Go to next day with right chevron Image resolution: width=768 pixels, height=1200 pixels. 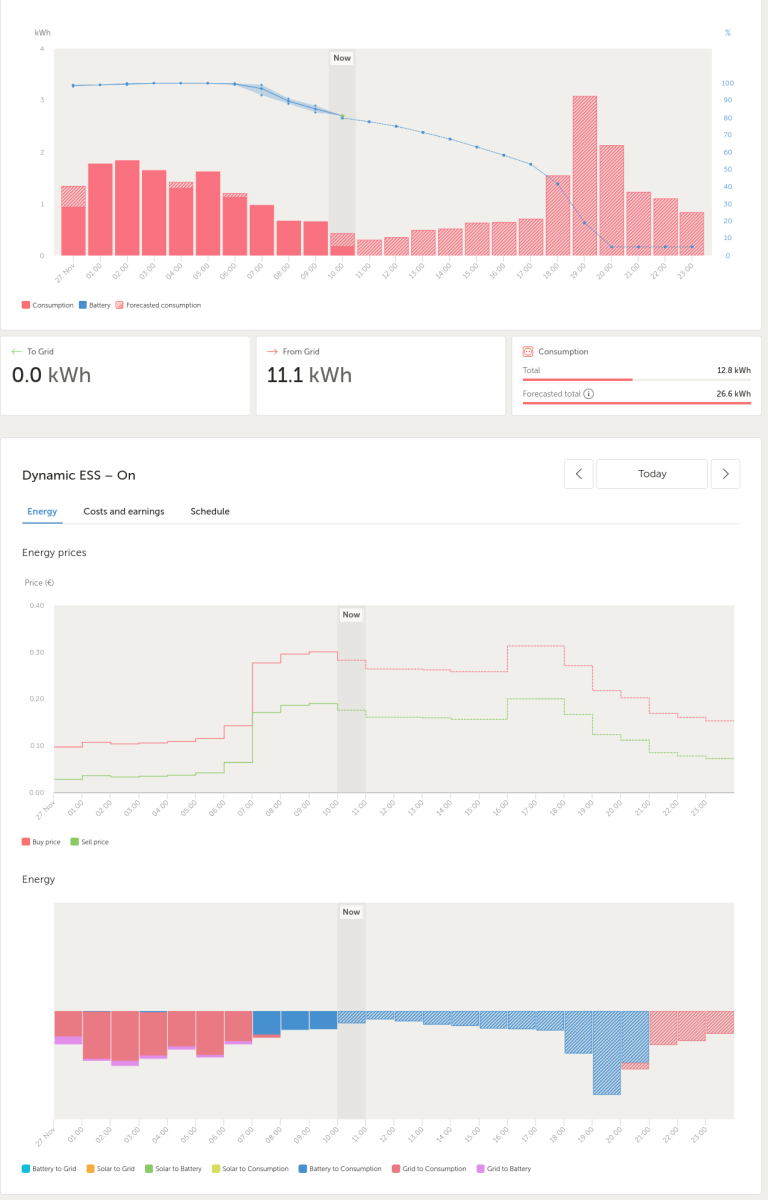coord(726,474)
